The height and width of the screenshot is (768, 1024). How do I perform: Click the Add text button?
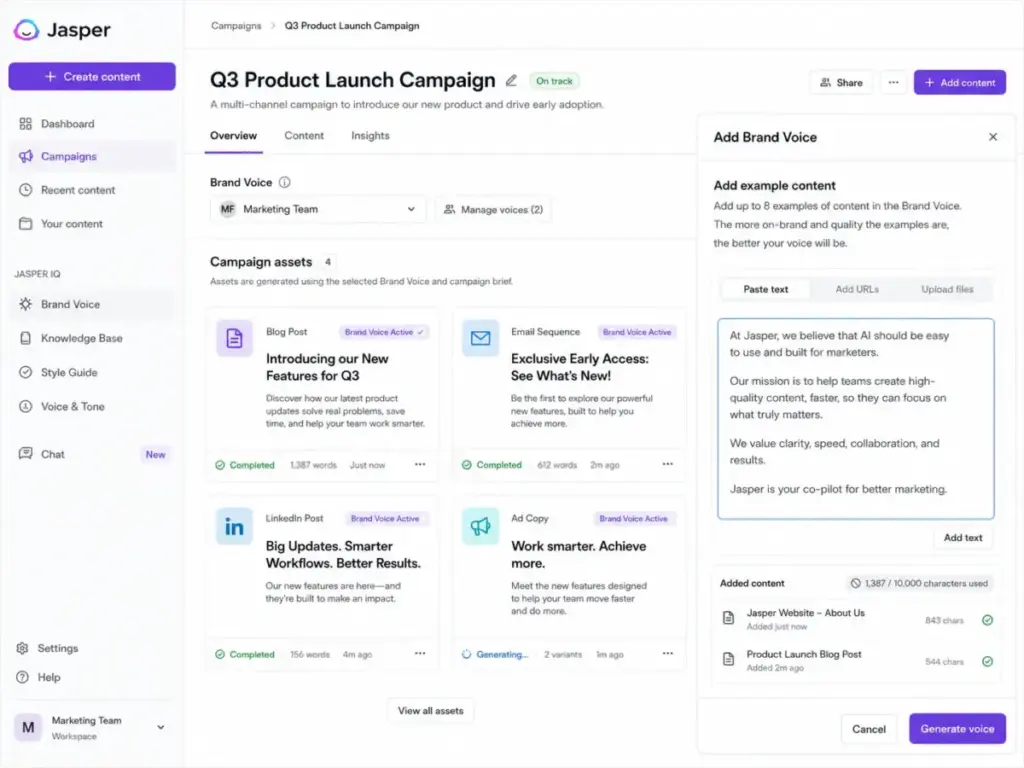(963, 537)
